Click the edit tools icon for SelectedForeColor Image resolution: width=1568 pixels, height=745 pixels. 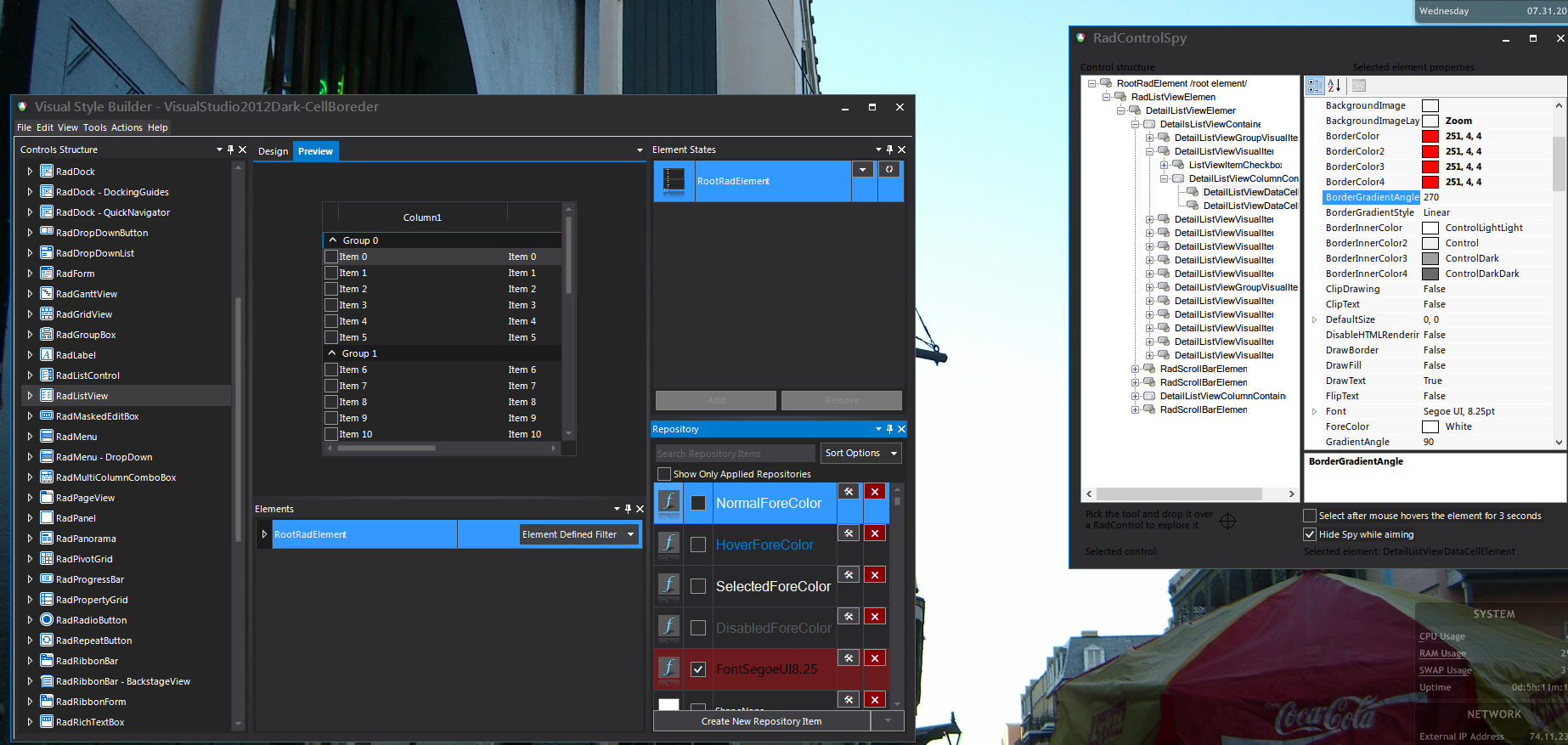[849, 575]
